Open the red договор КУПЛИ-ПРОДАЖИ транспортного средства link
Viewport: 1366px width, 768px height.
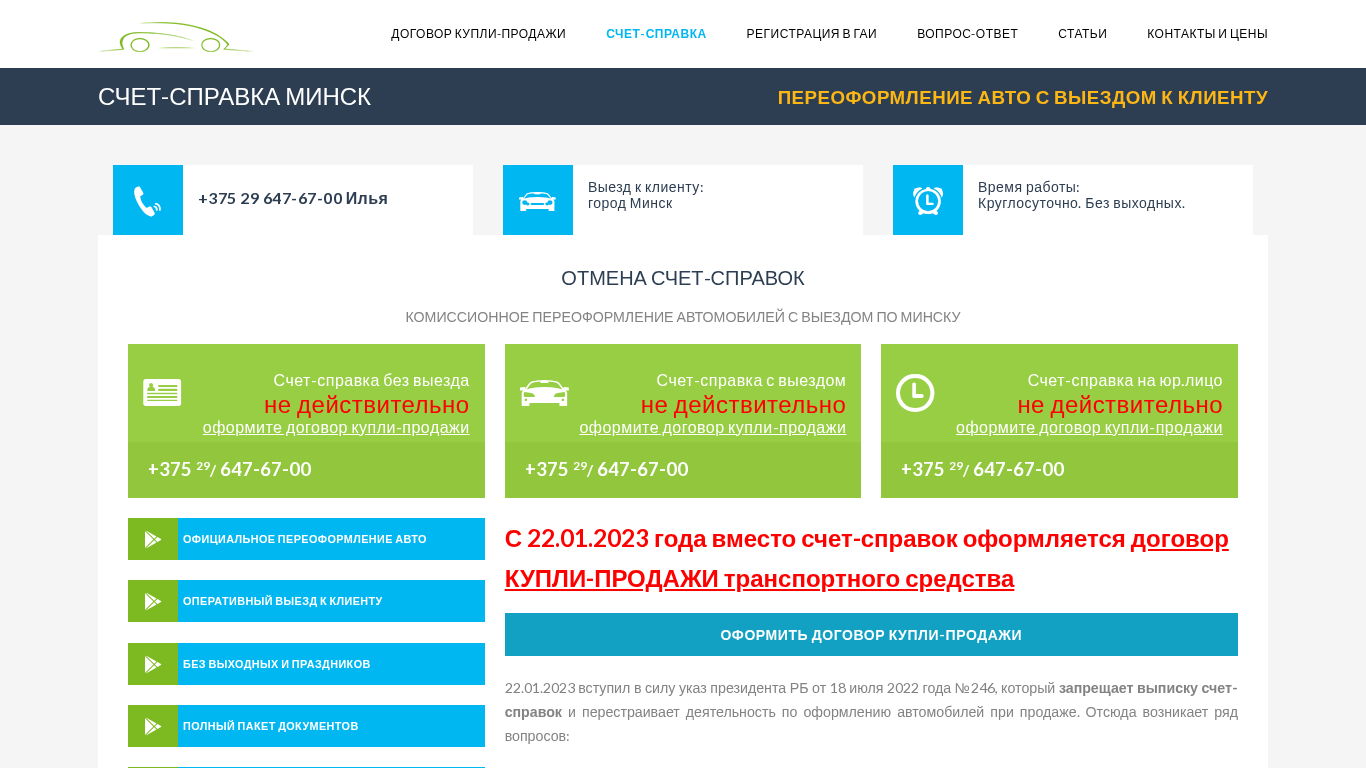tap(867, 559)
